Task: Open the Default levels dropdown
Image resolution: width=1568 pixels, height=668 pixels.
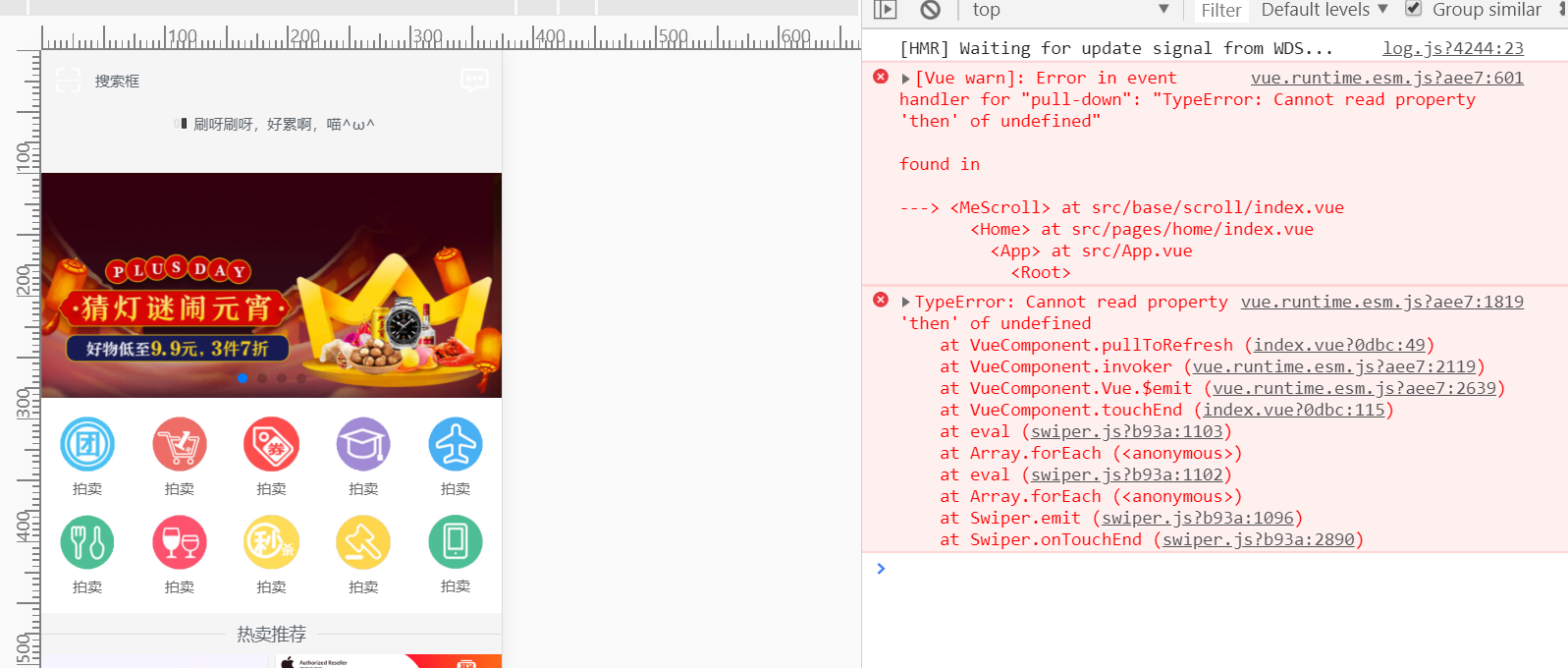Action: (1325, 10)
